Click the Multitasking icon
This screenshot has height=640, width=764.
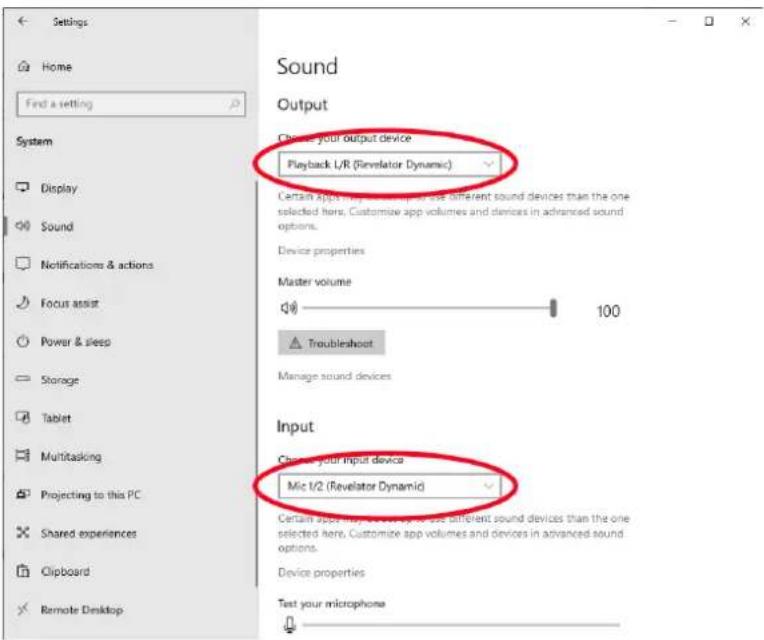pyautogui.click(x=23, y=455)
